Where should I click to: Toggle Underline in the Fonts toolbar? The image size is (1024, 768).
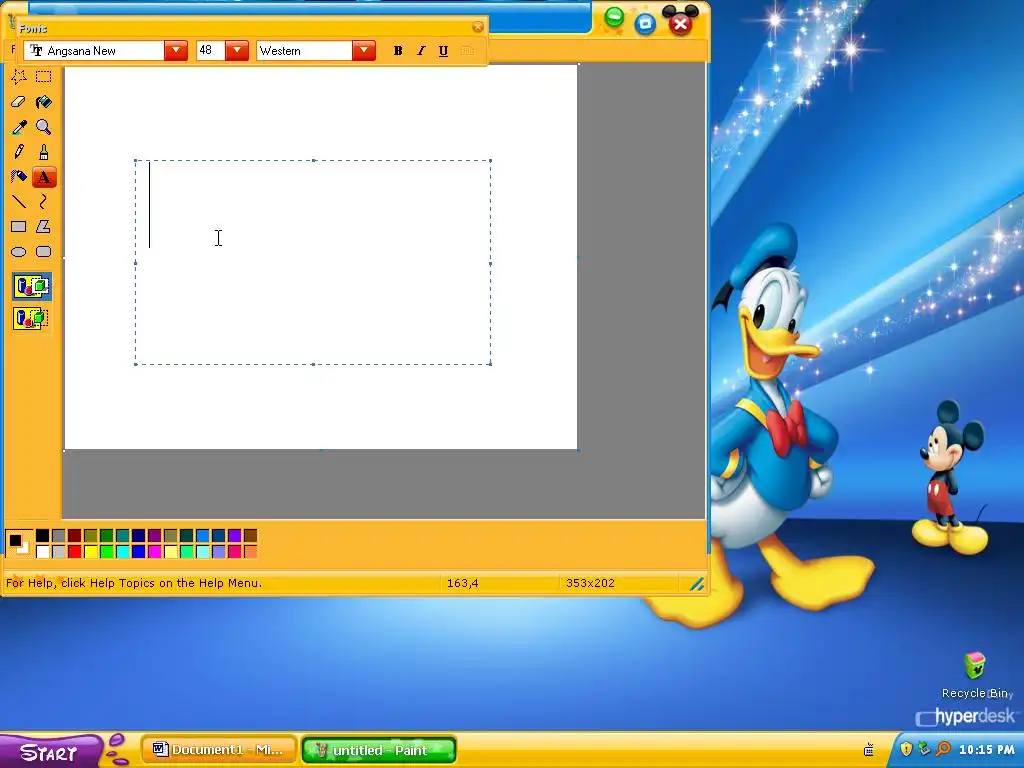click(443, 51)
